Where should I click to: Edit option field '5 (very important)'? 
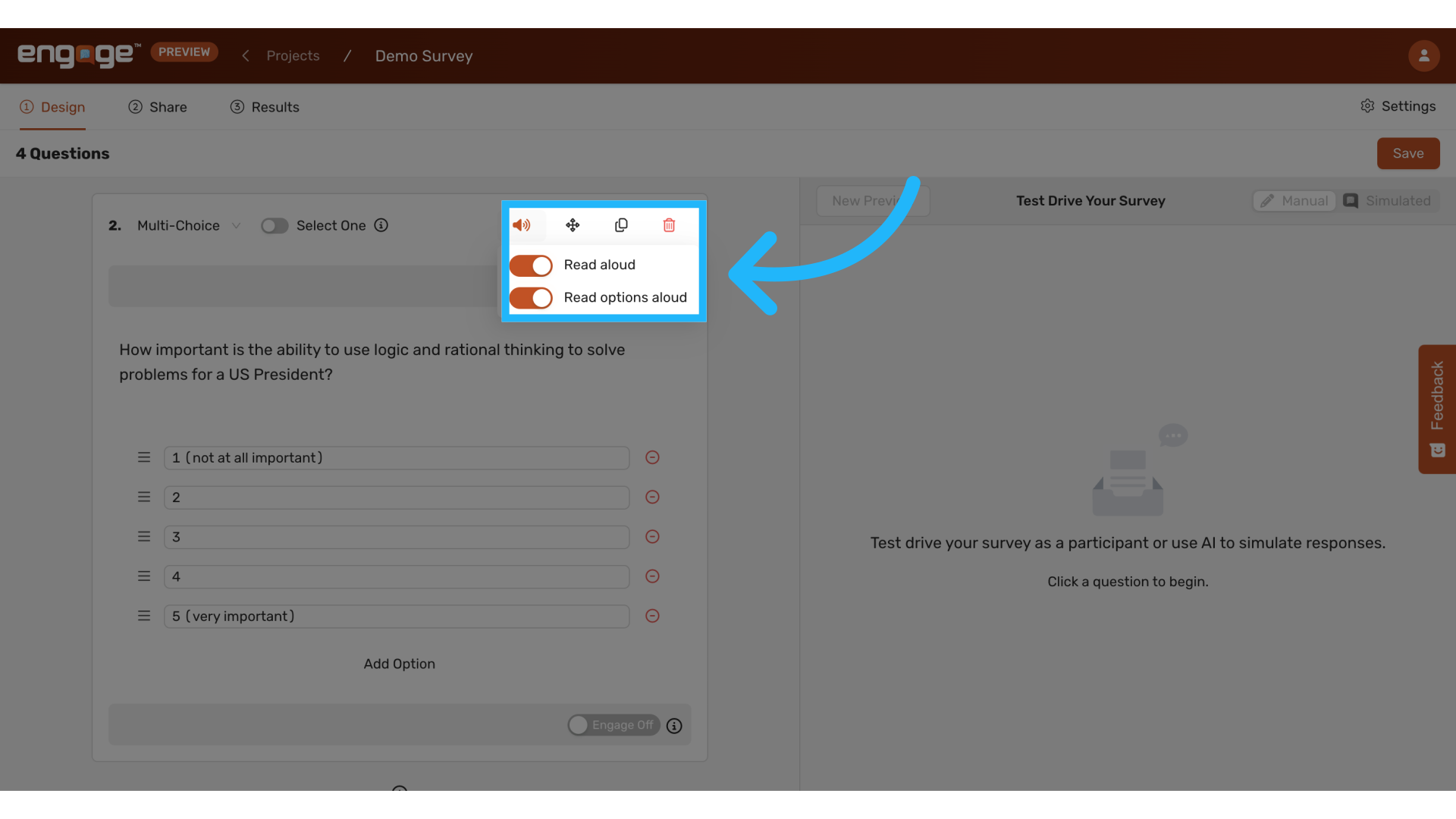click(397, 617)
